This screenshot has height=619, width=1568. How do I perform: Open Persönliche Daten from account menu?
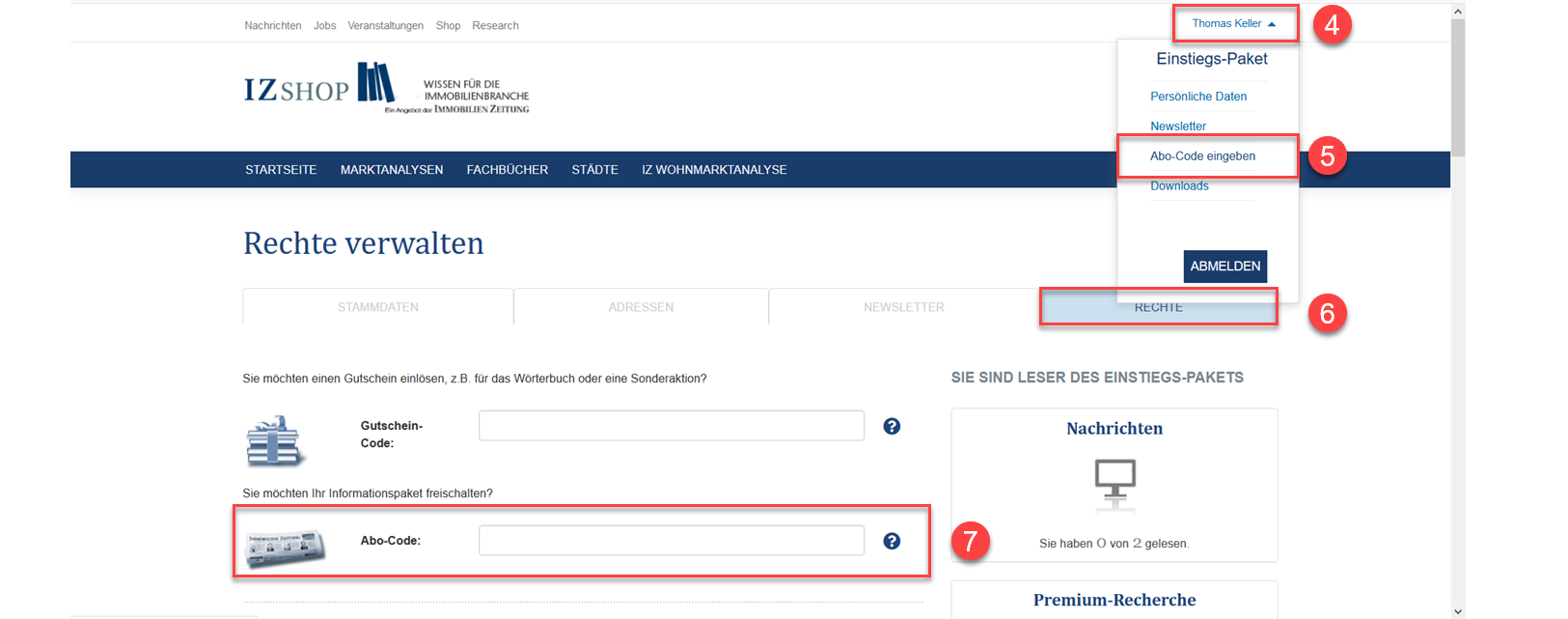coord(1197,97)
